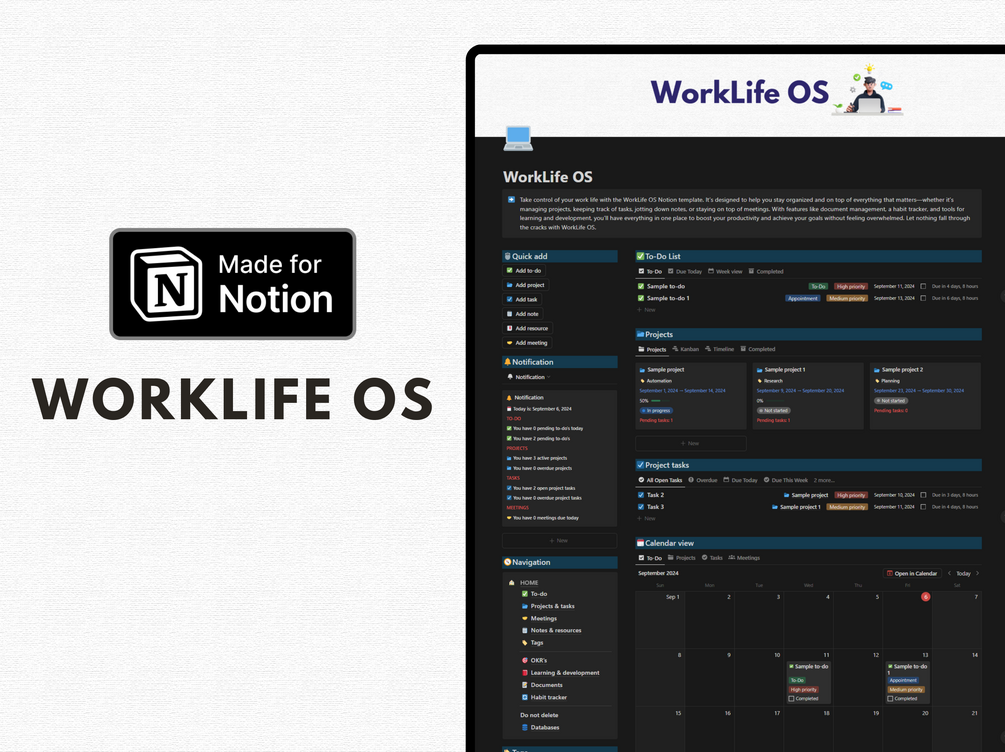Click Open in Calendar button

912,573
